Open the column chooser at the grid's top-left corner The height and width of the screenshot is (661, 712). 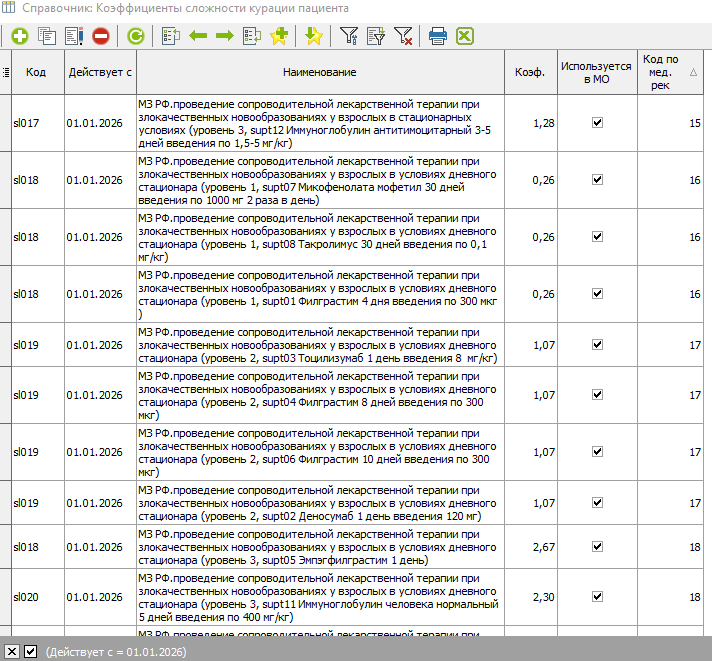point(6,72)
